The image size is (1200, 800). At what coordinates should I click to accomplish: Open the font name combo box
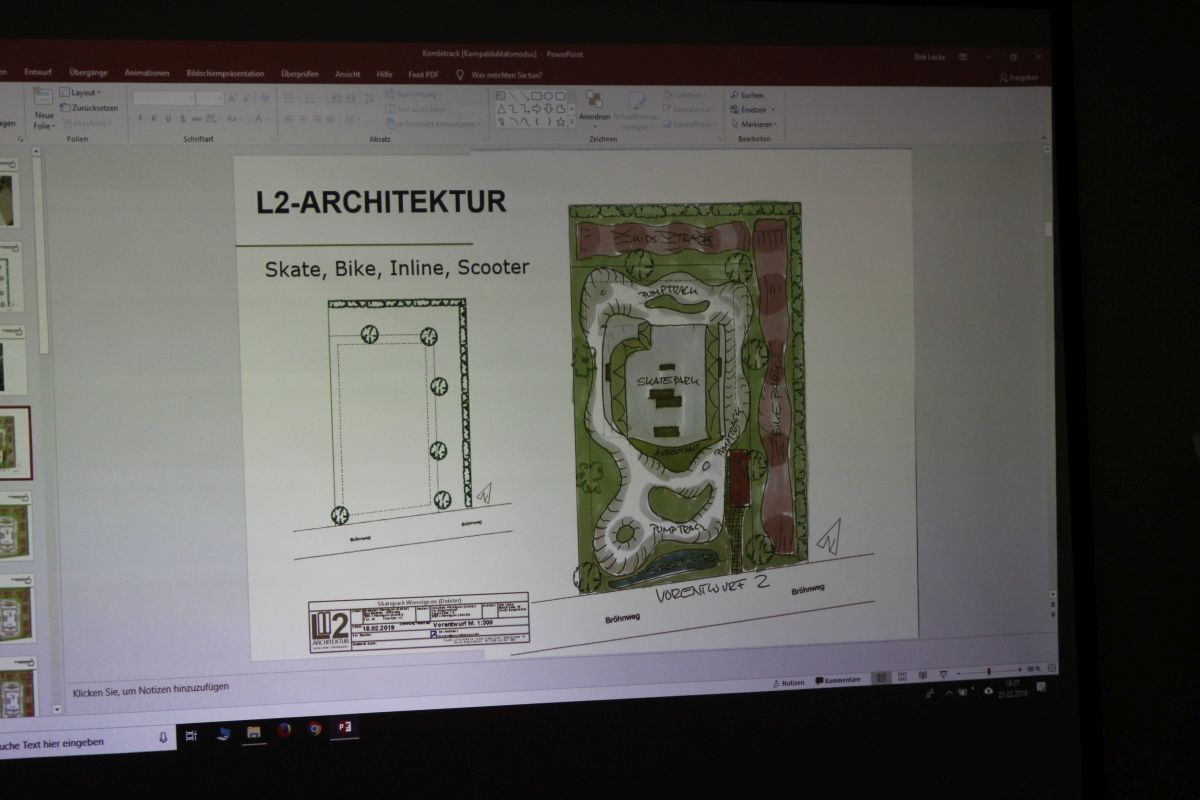click(163, 98)
